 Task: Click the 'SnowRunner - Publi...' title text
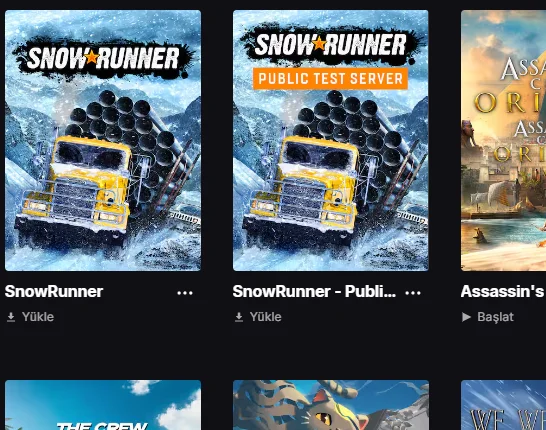314,292
